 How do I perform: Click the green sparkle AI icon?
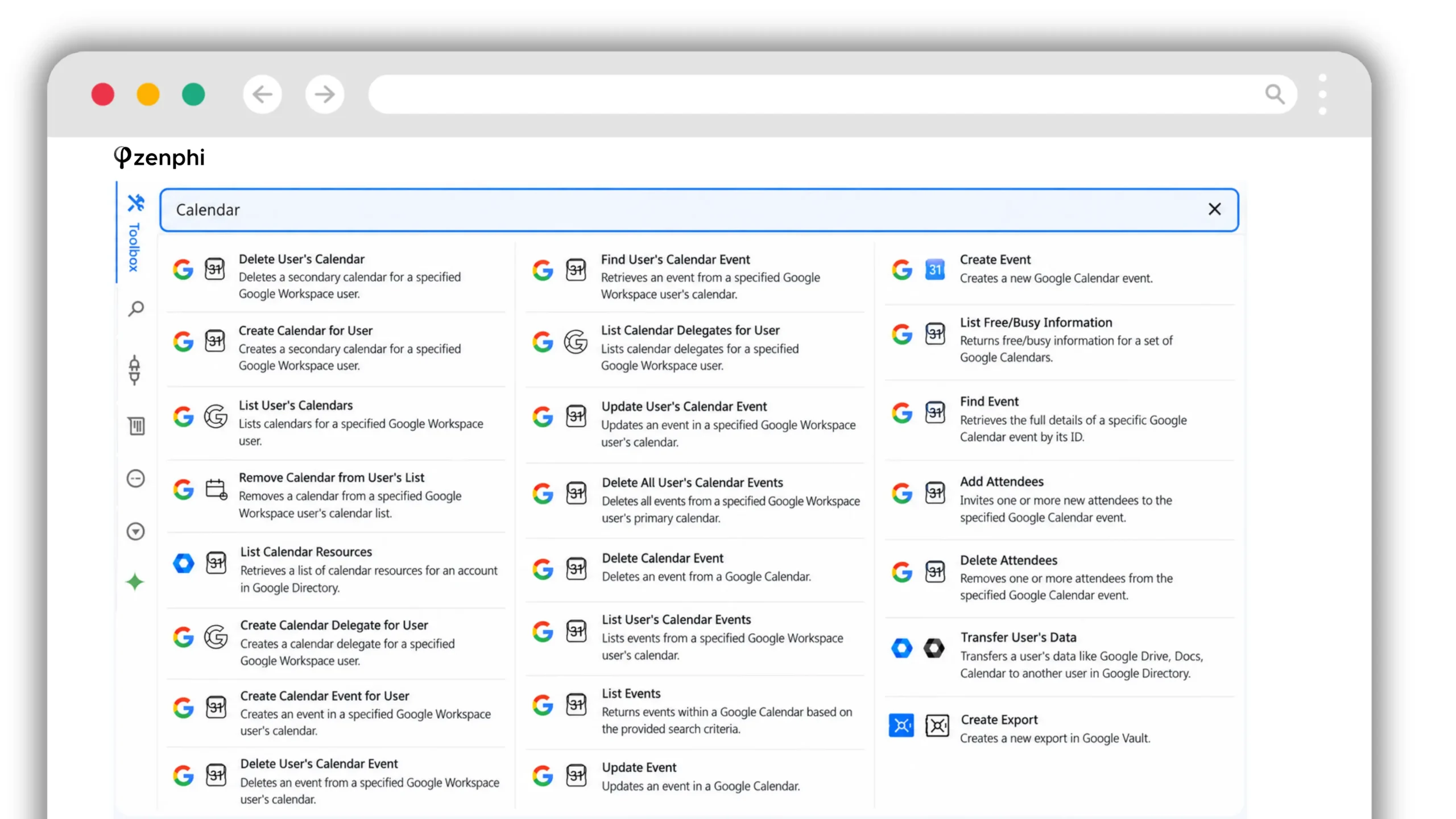tap(135, 582)
